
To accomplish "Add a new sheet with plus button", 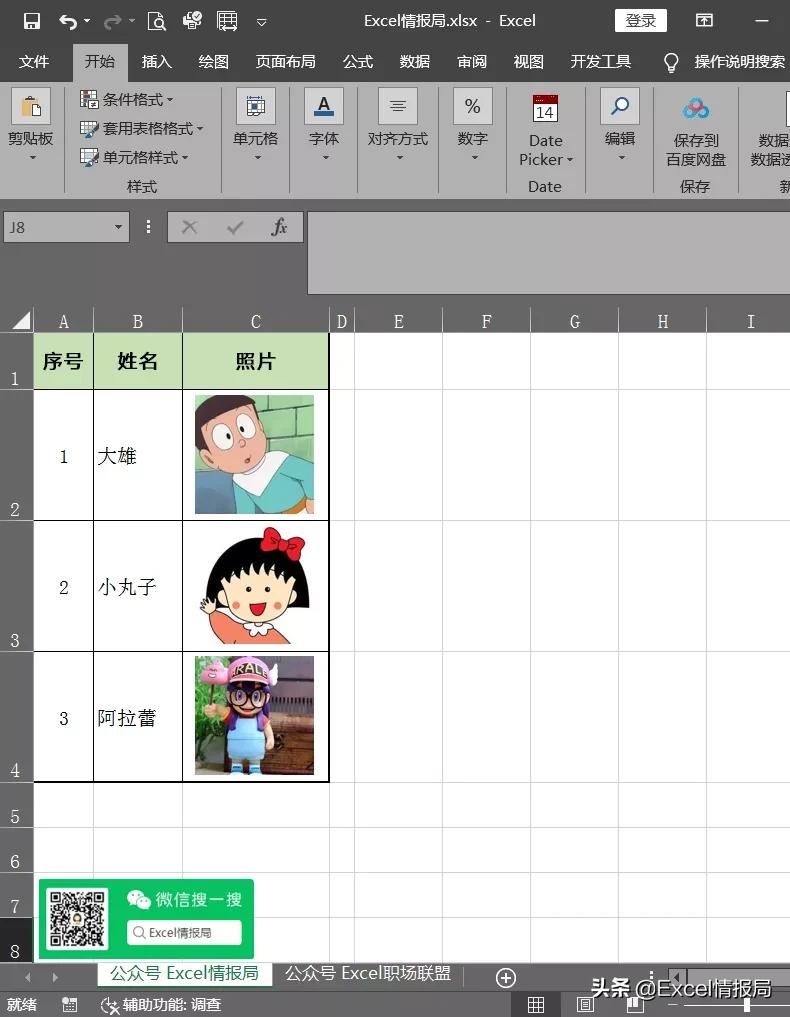I will coord(506,977).
